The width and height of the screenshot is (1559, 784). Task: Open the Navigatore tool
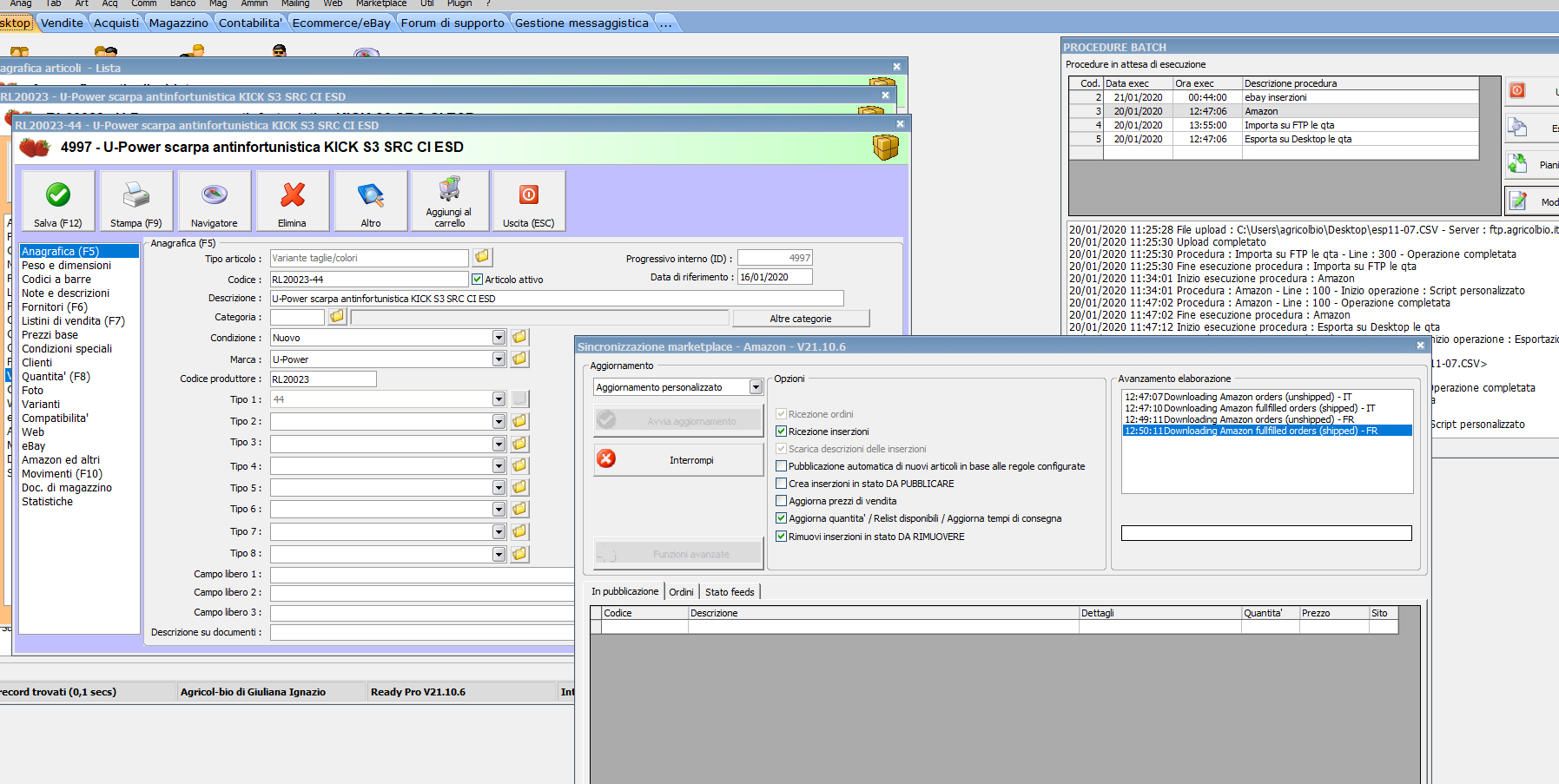tap(215, 201)
